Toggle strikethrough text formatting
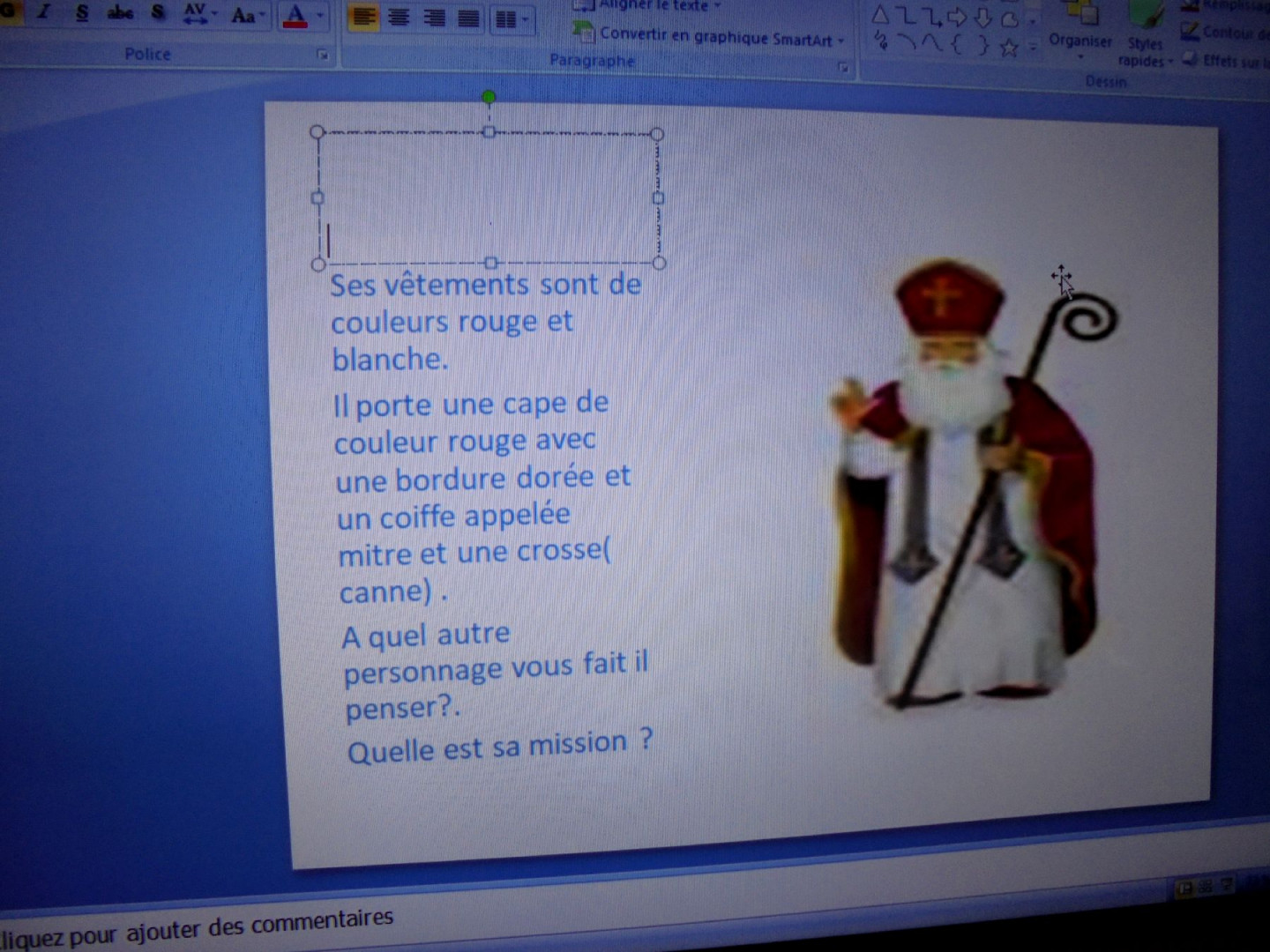The height and width of the screenshot is (952, 1270). pyautogui.click(x=120, y=12)
